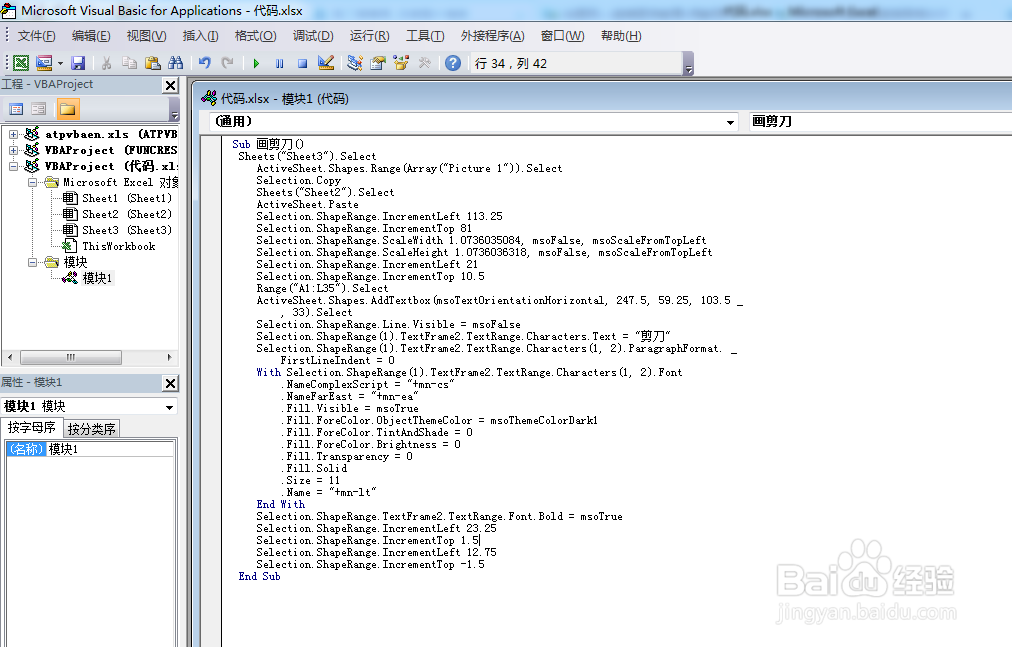This screenshot has width=1012, height=647.
Task: Pause execution with the Break icon
Action: [x=279, y=63]
